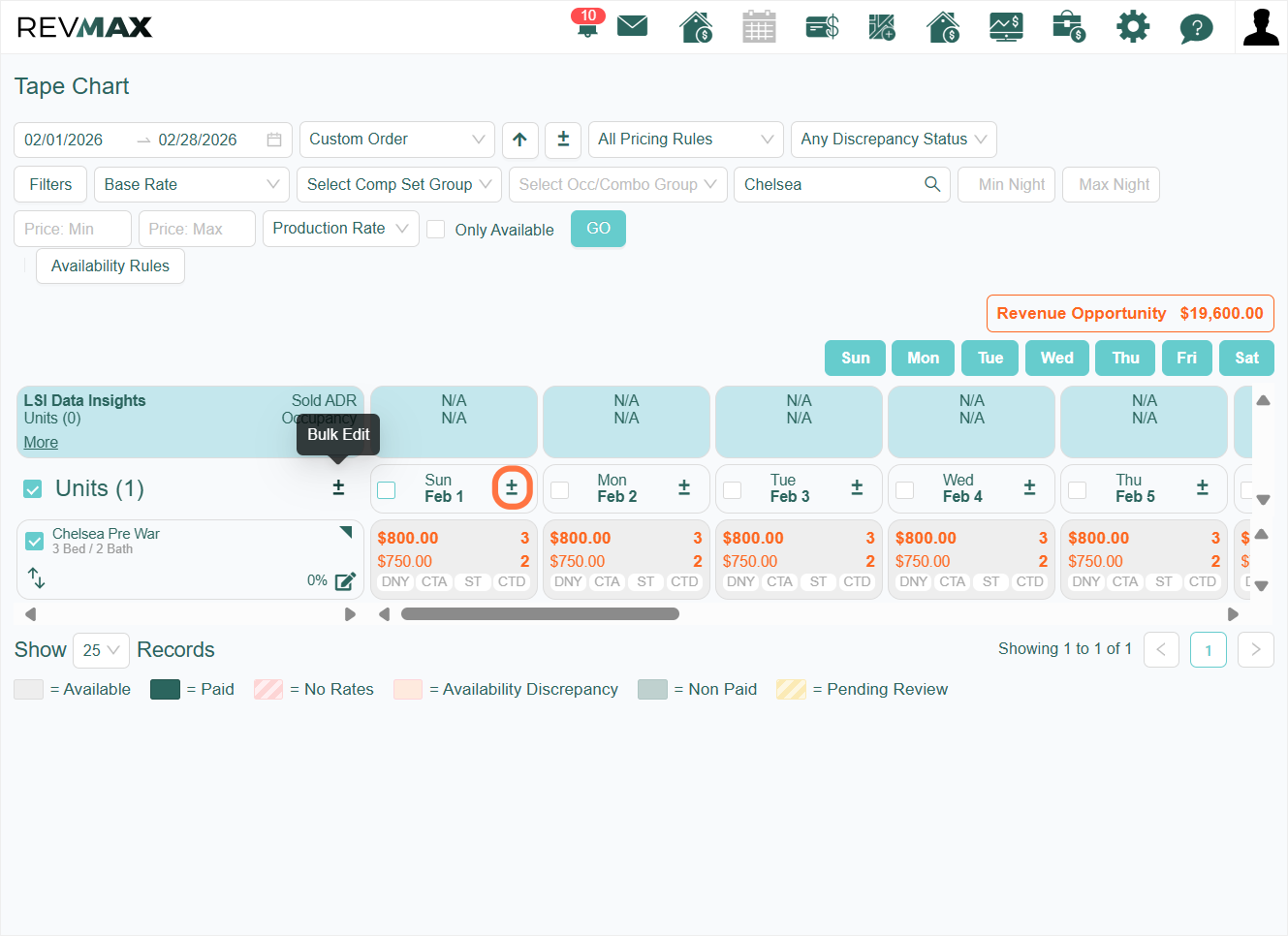Click the edit pencil icon for Chelsea Pre War

point(345,581)
